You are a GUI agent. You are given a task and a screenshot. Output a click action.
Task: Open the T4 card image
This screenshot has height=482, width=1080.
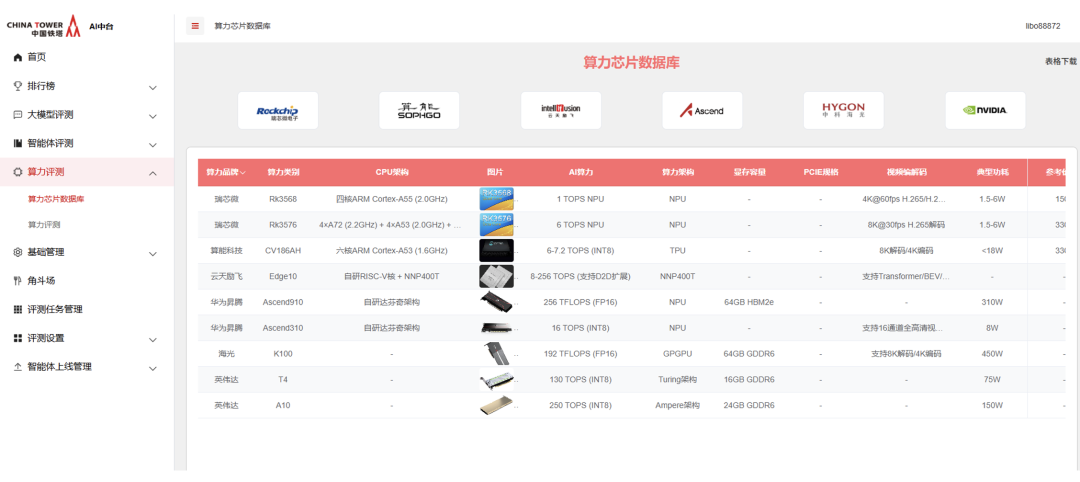496,379
